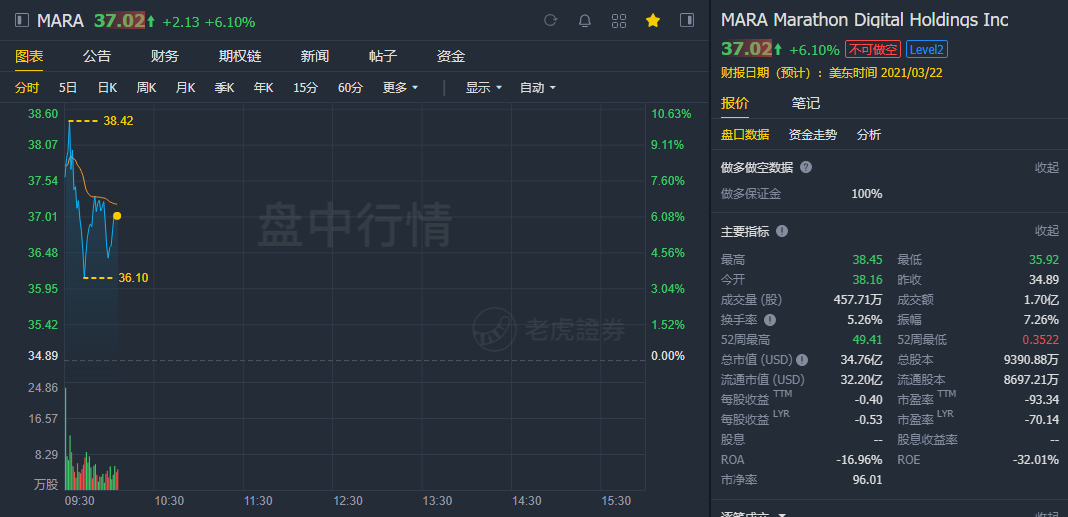1068x517 pixels.
Task: Click the 38.42 high price marker
Action: (x=118, y=121)
